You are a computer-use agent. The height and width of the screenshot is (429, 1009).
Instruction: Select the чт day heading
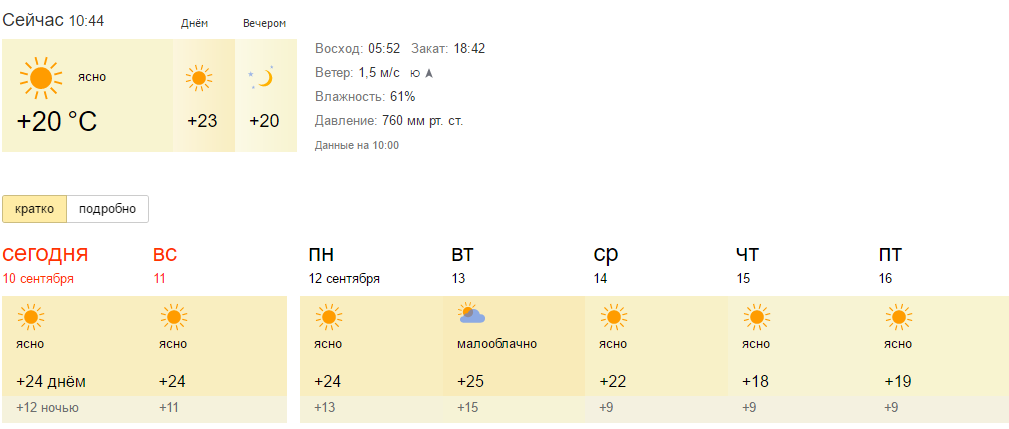point(747,254)
